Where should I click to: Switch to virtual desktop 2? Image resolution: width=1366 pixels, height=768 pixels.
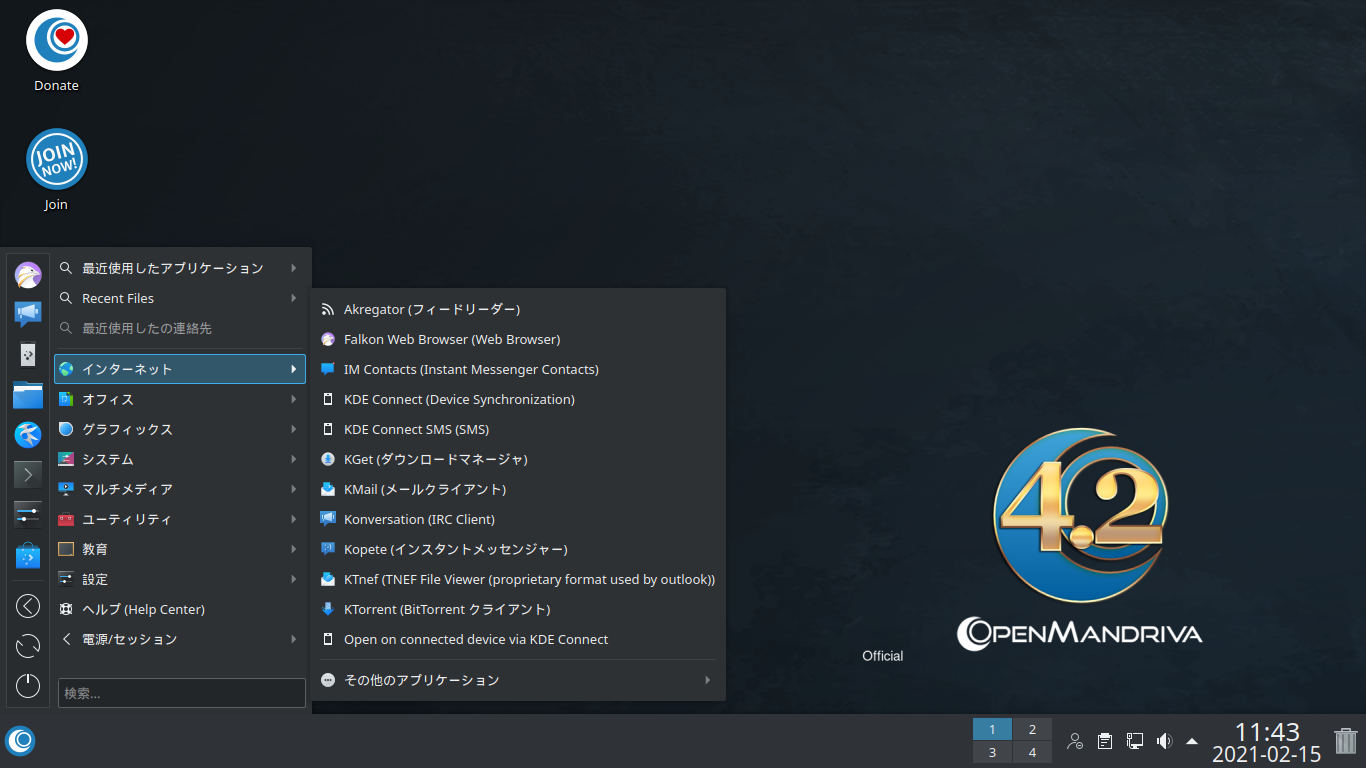(1032, 729)
